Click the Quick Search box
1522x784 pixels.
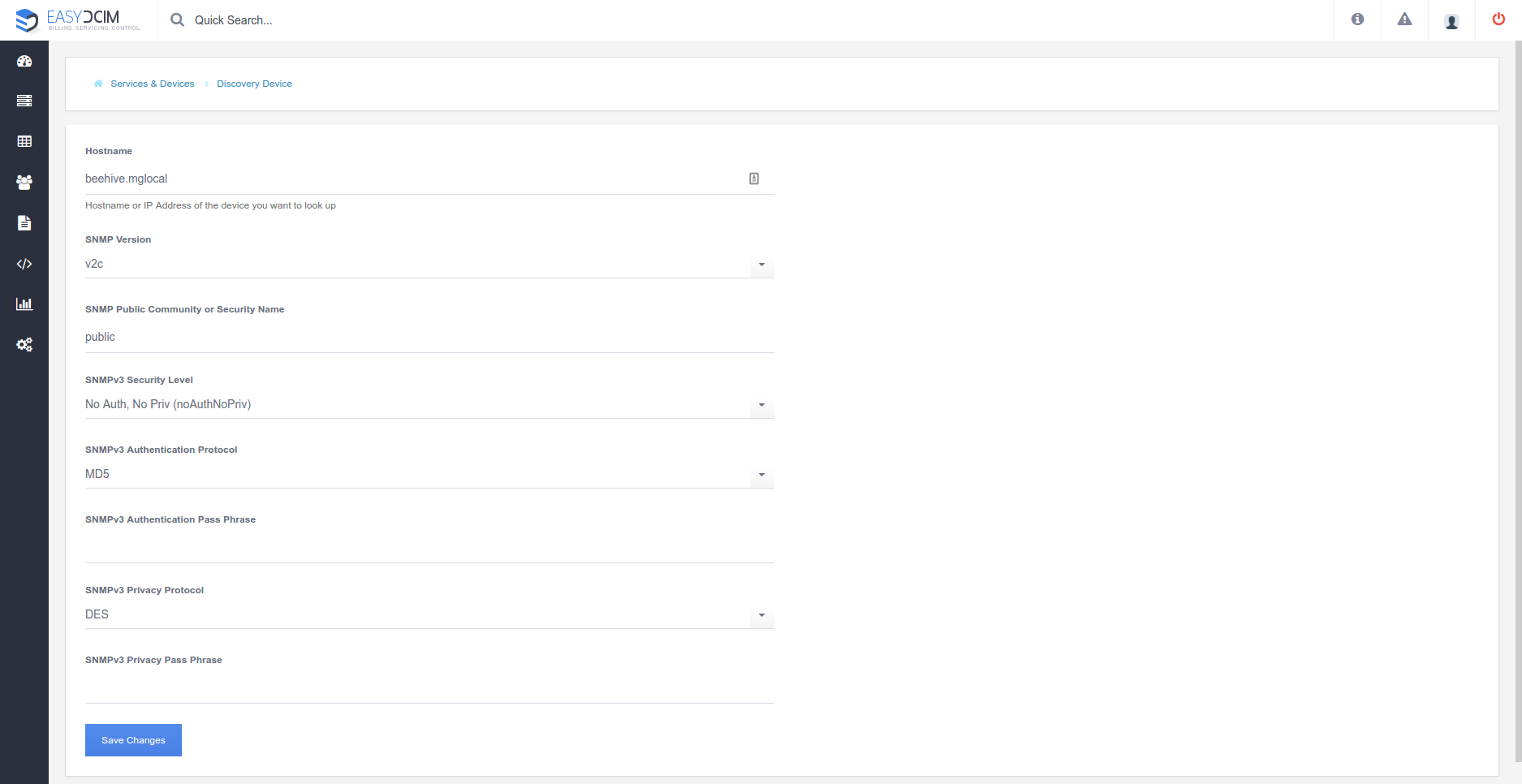click(234, 20)
